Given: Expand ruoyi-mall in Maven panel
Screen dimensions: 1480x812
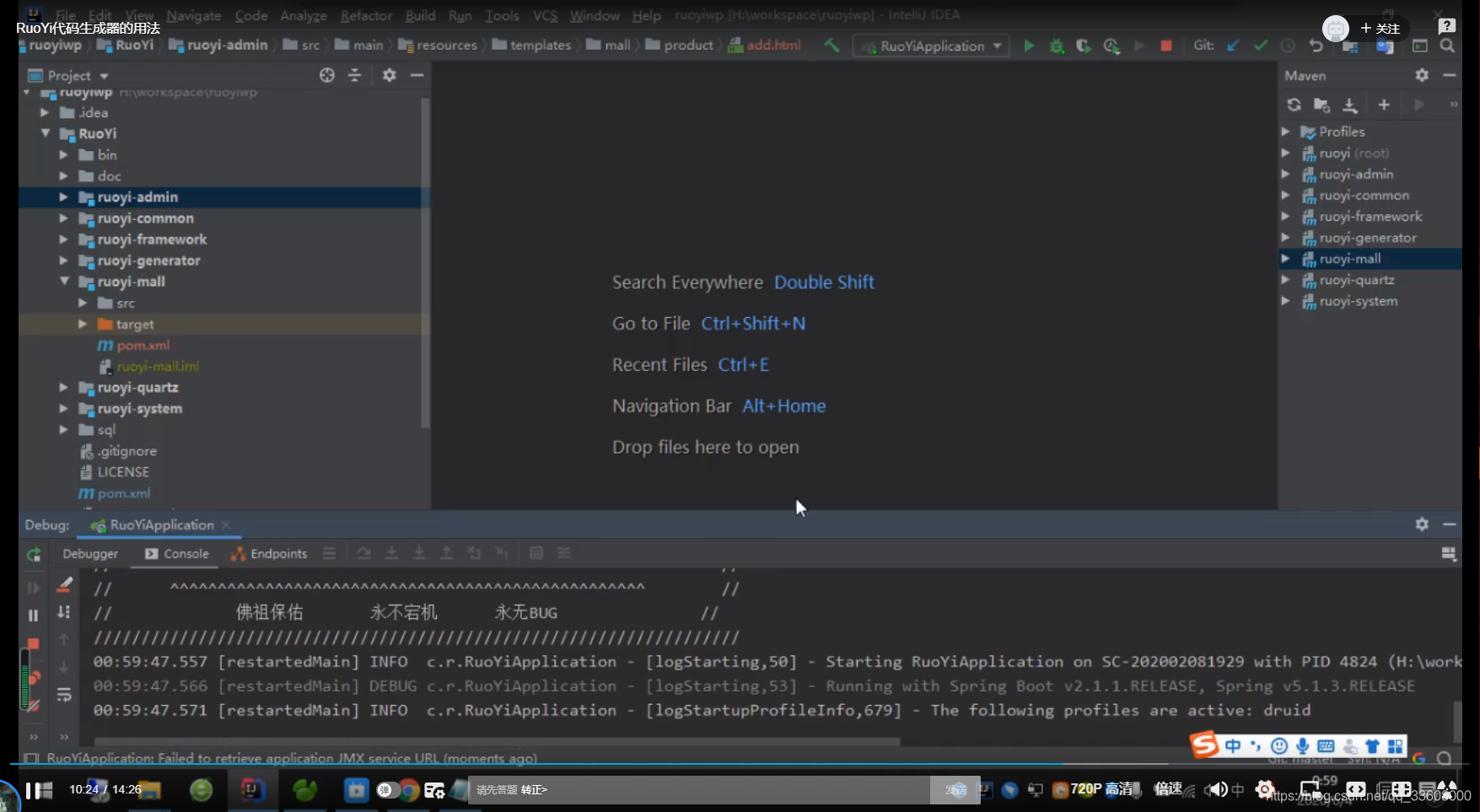Looking at the screenshot, I should pyautogui.click(x=1285, y=259).
